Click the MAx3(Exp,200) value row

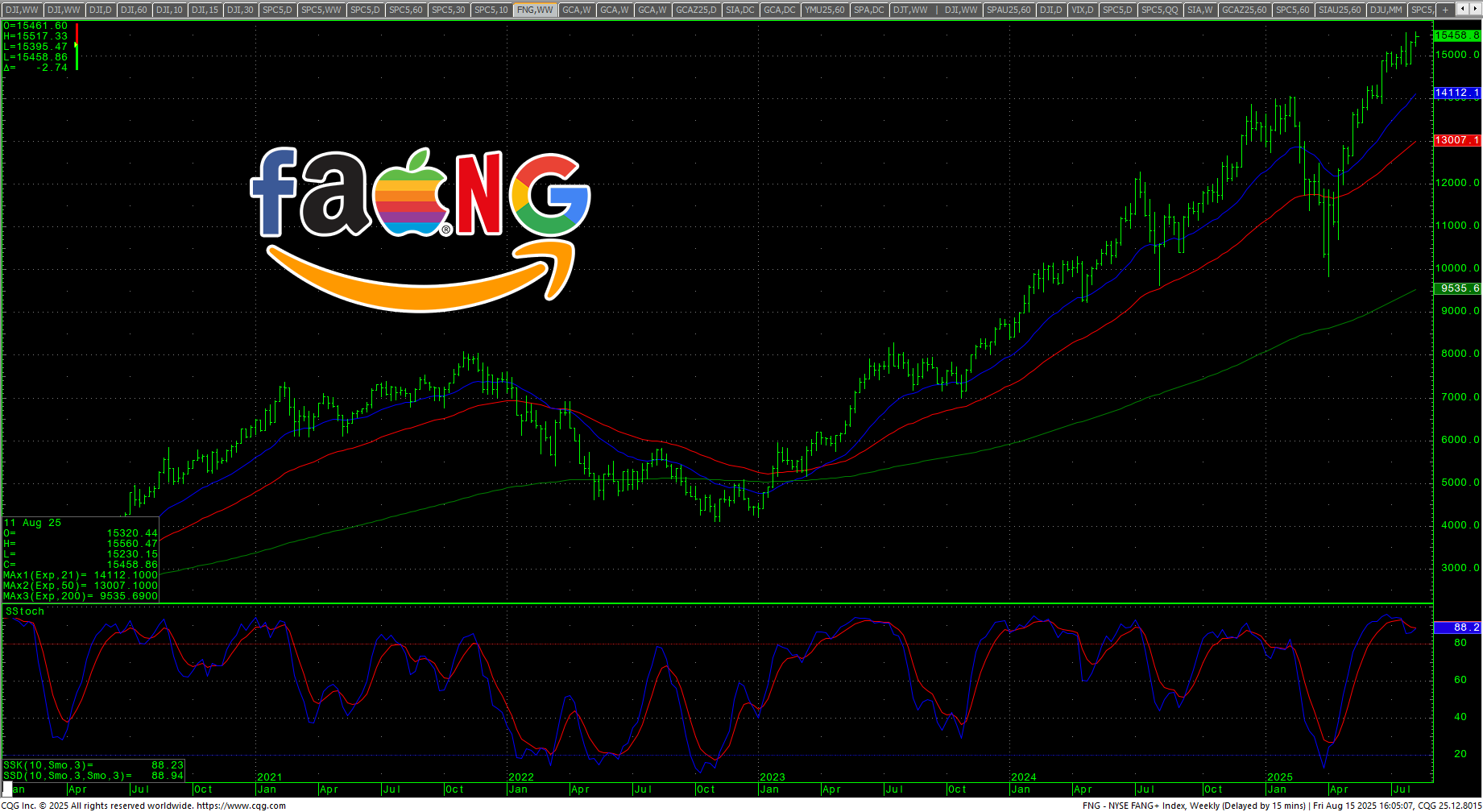click(81, 596)
